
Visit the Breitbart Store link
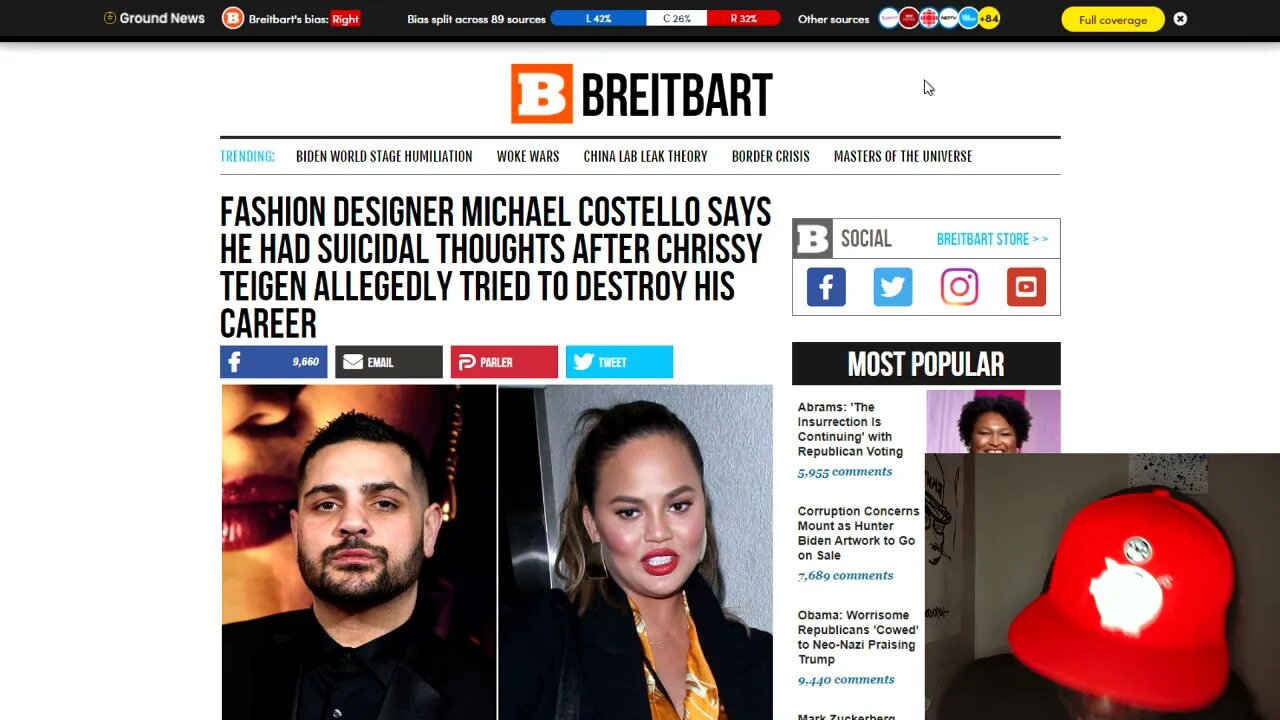(x=992, y=239)
